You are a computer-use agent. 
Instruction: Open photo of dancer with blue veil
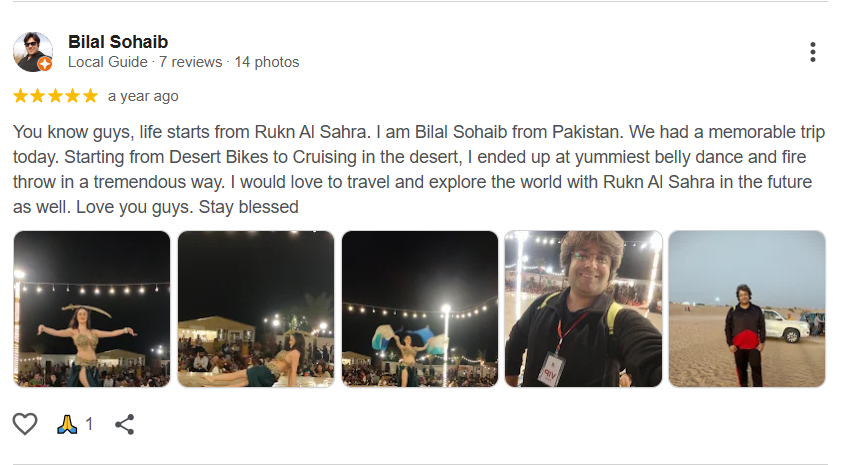pyautogui.click(x=420, y=309)
